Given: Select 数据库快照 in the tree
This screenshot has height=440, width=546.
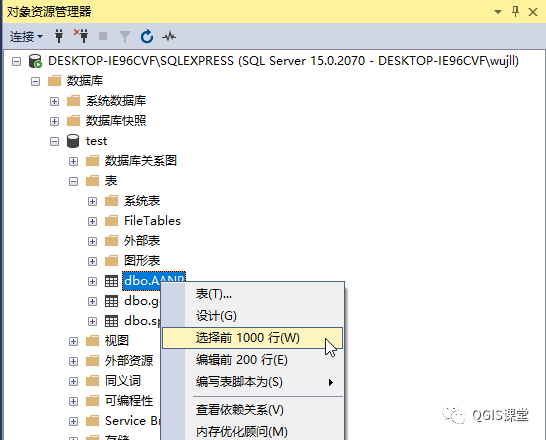Looking at the screenshot, I should coord(116,121).
